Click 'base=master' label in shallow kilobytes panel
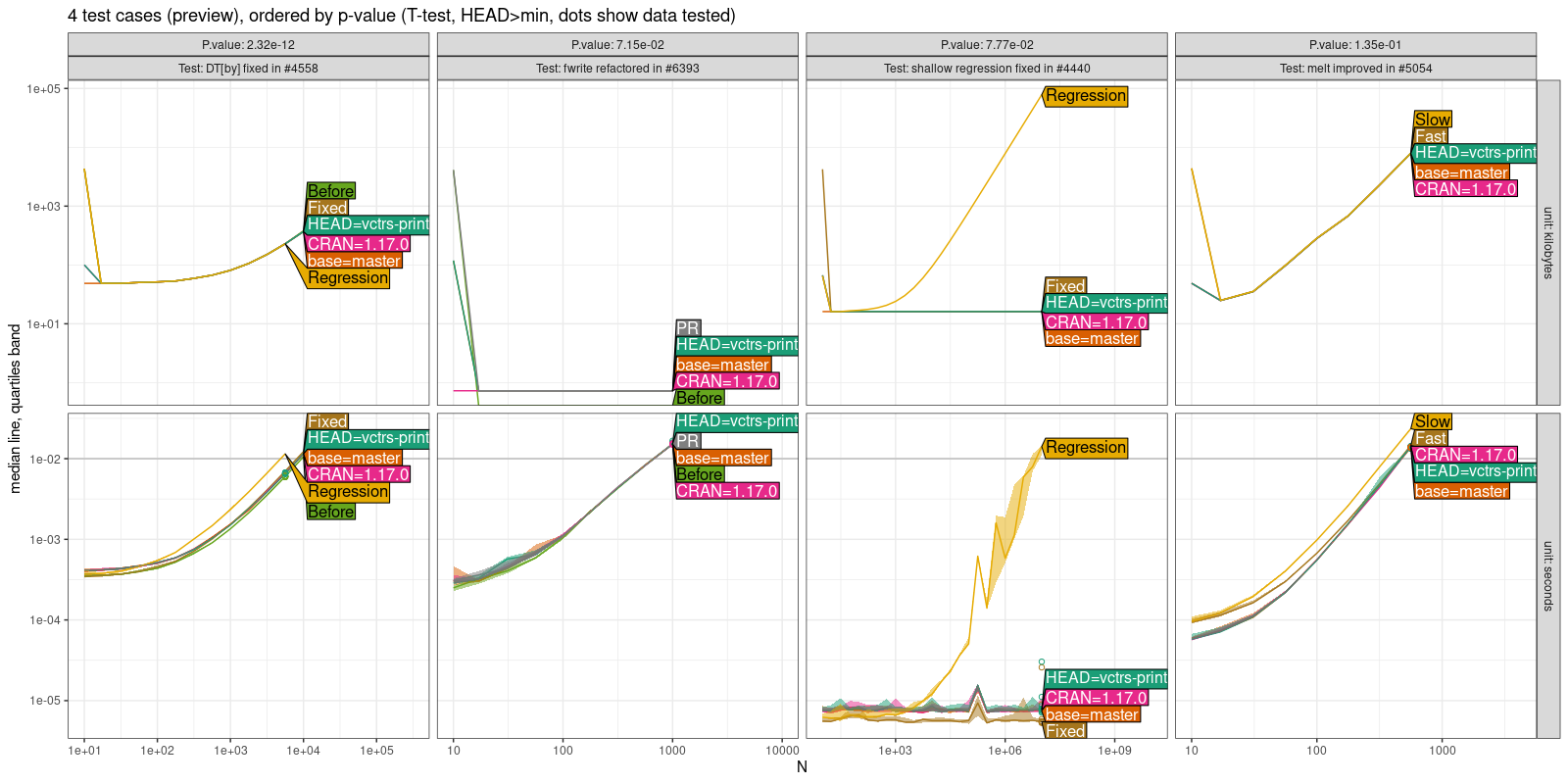Image resolution: width=1568 pixels, height=784 pixels. coord(1093,339)
